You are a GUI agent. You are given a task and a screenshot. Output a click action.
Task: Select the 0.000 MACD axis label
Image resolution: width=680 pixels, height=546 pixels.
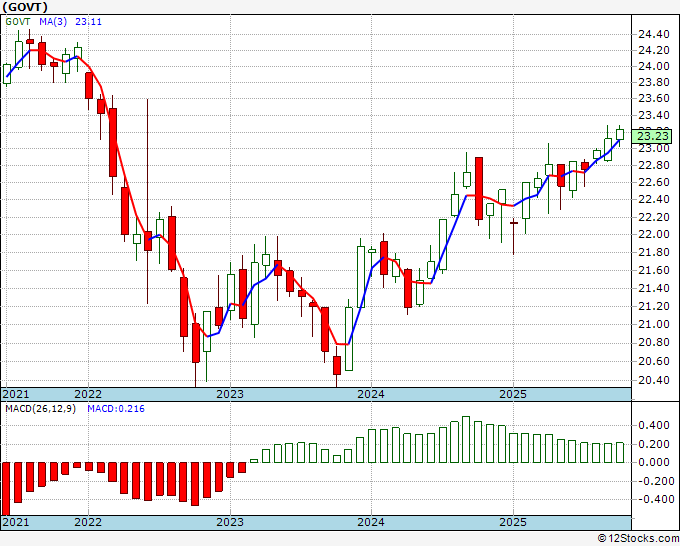point(654,462)
